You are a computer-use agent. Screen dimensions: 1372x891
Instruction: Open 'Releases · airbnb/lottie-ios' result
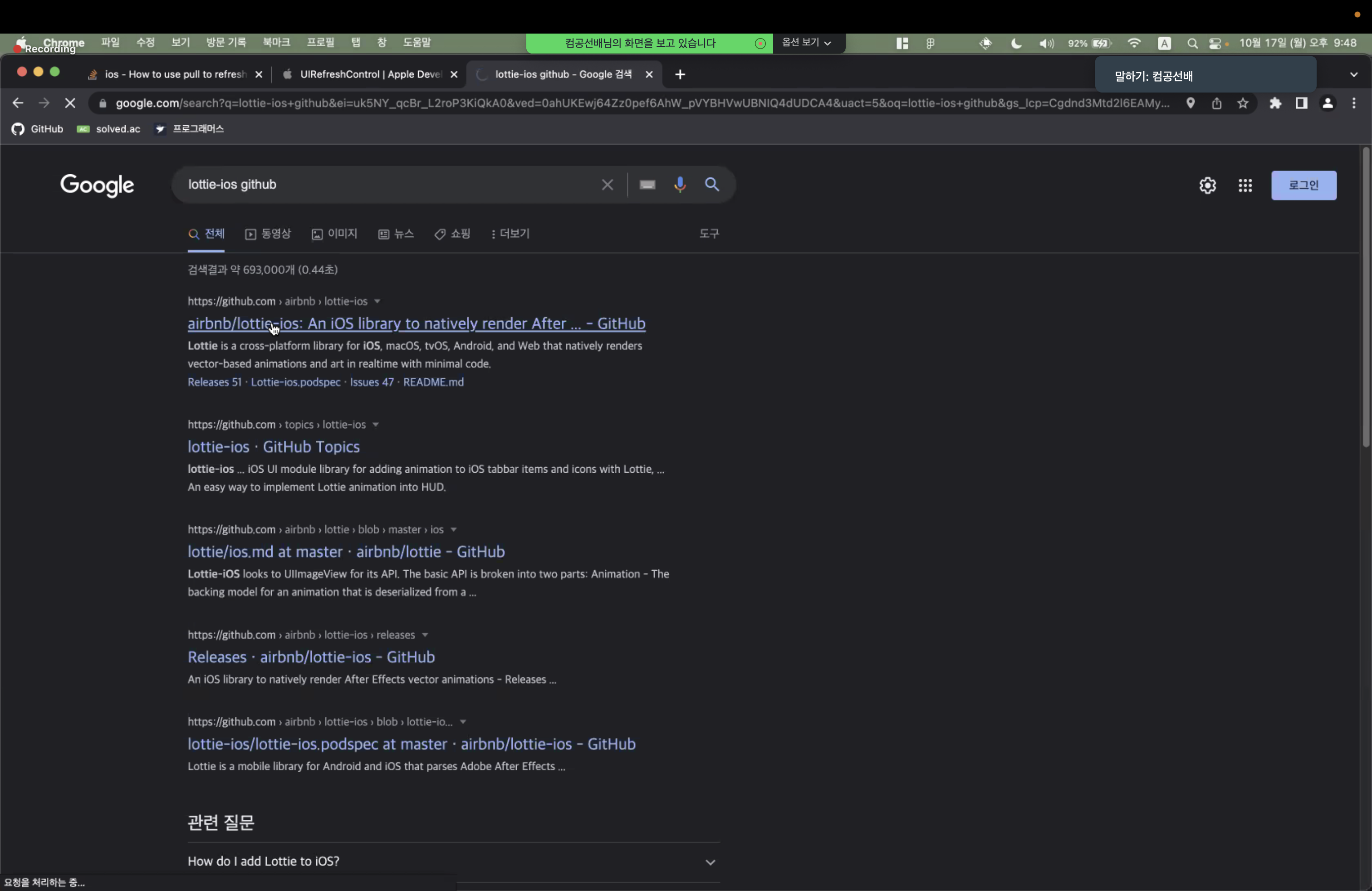tap(311, 657)
